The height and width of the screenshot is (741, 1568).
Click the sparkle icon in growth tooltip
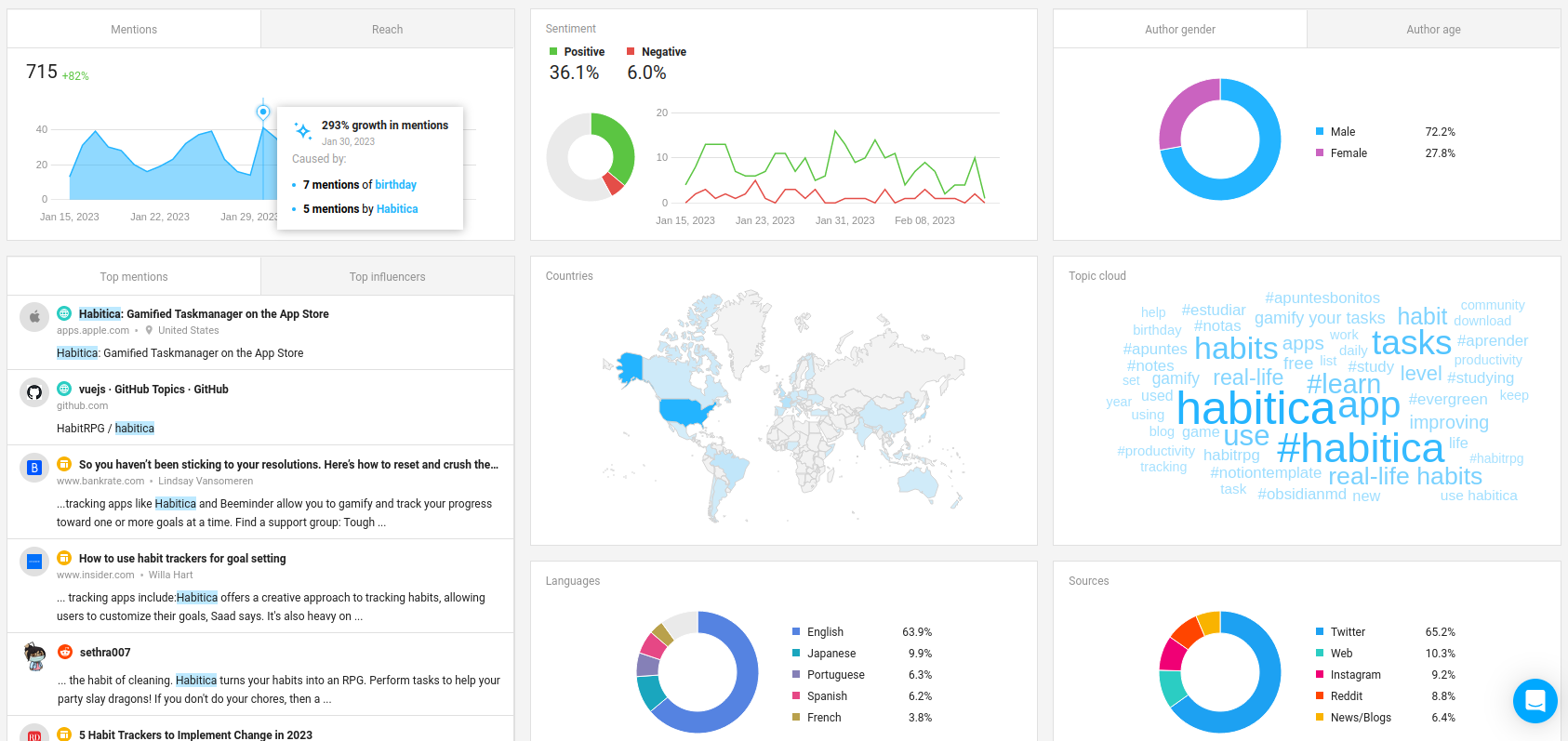[303, 131]
